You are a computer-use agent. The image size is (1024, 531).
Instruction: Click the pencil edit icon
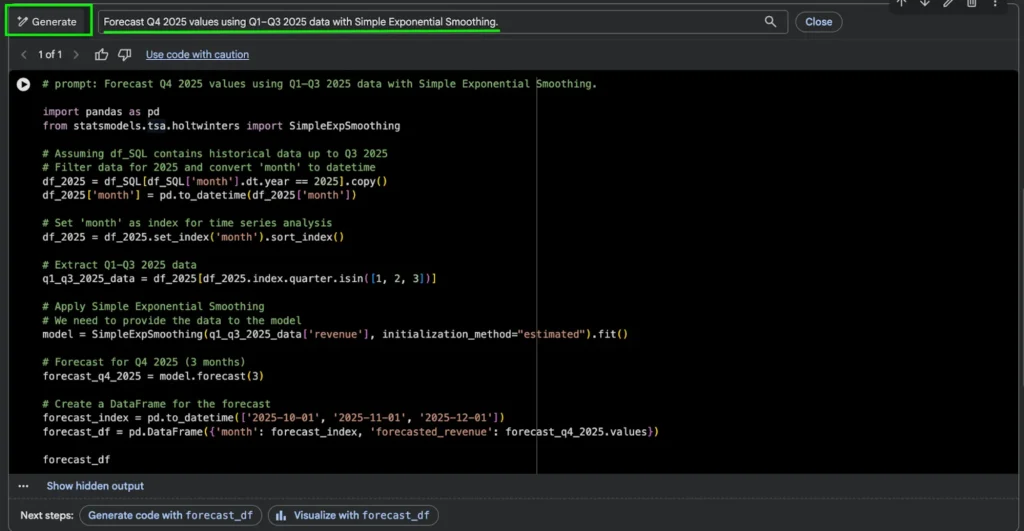pos(948,3)
